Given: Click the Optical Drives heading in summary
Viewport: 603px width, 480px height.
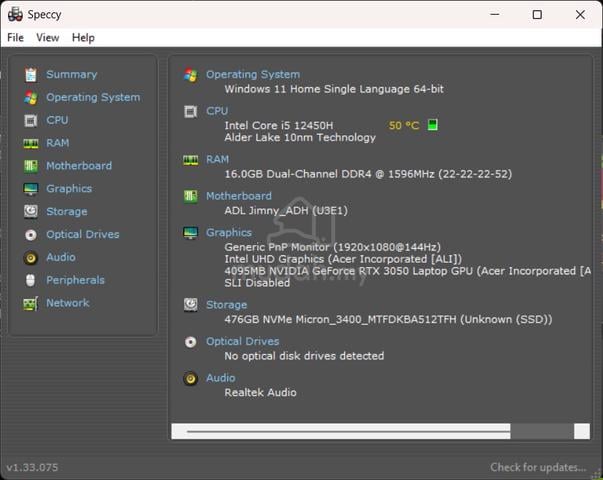Looking at the screenshot, I should tap(242, 341).
